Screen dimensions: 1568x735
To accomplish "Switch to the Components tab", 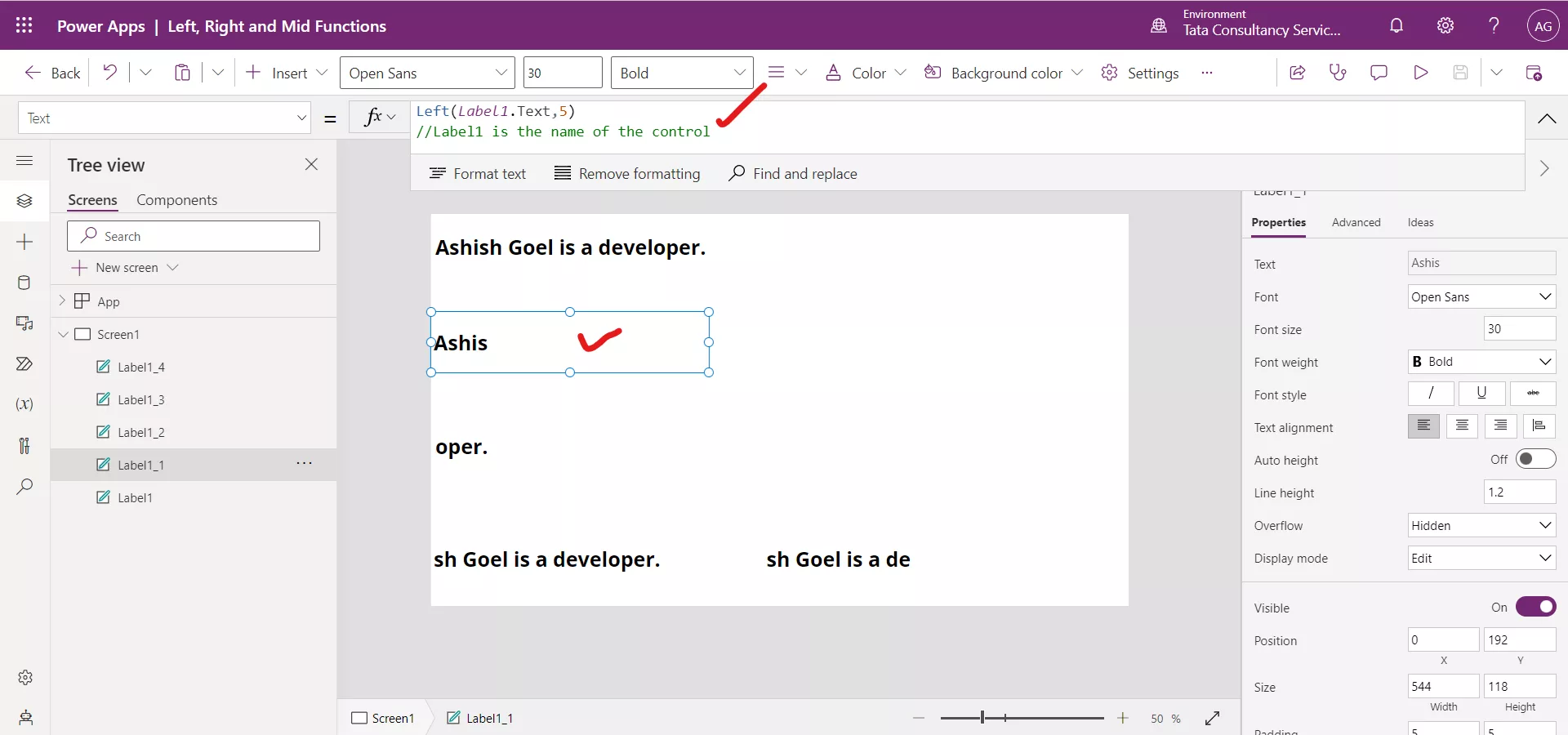I will click(178, 200).
